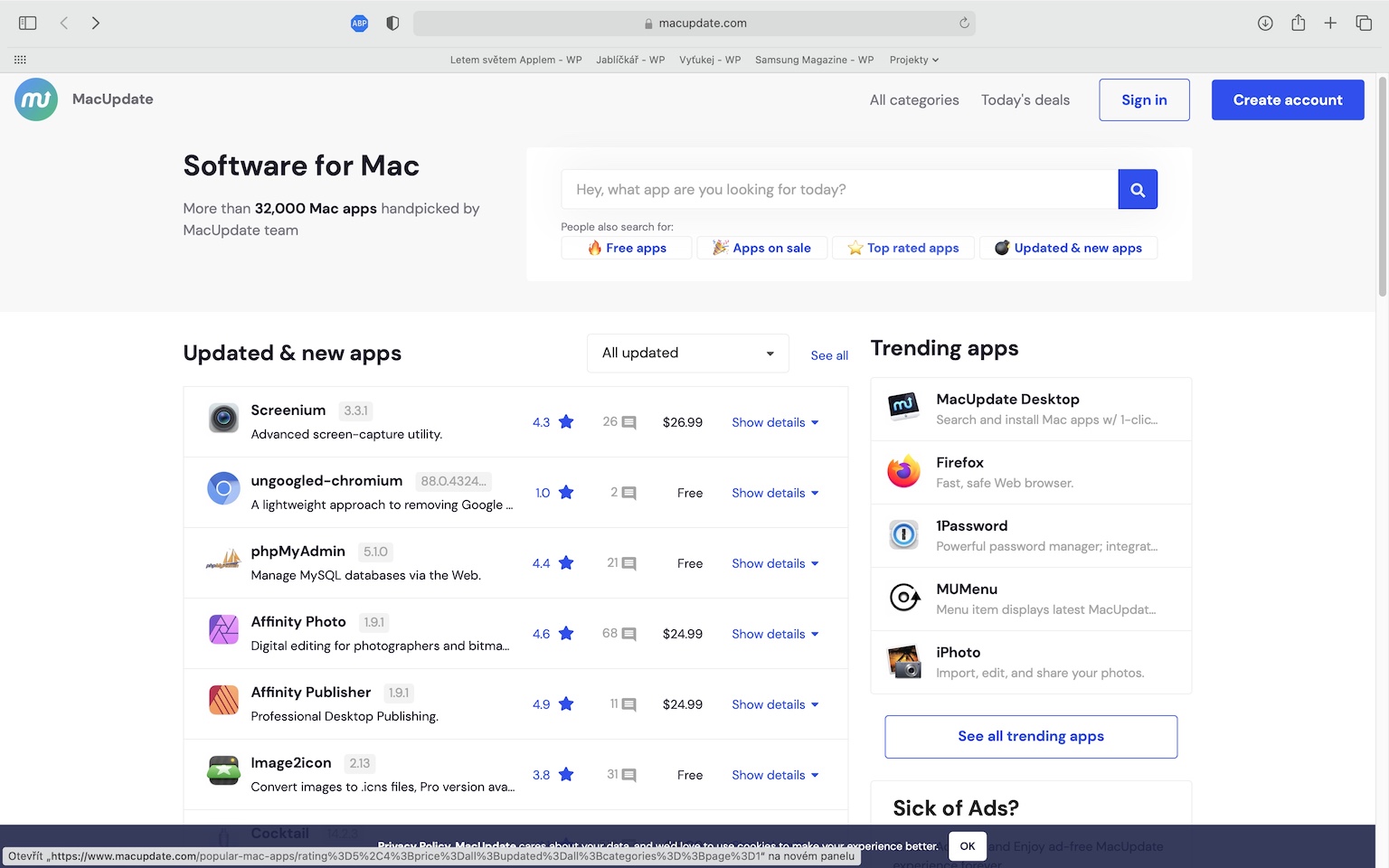Open the Screenium app icon
The image size is (1389, 868).
coord(223,418)
